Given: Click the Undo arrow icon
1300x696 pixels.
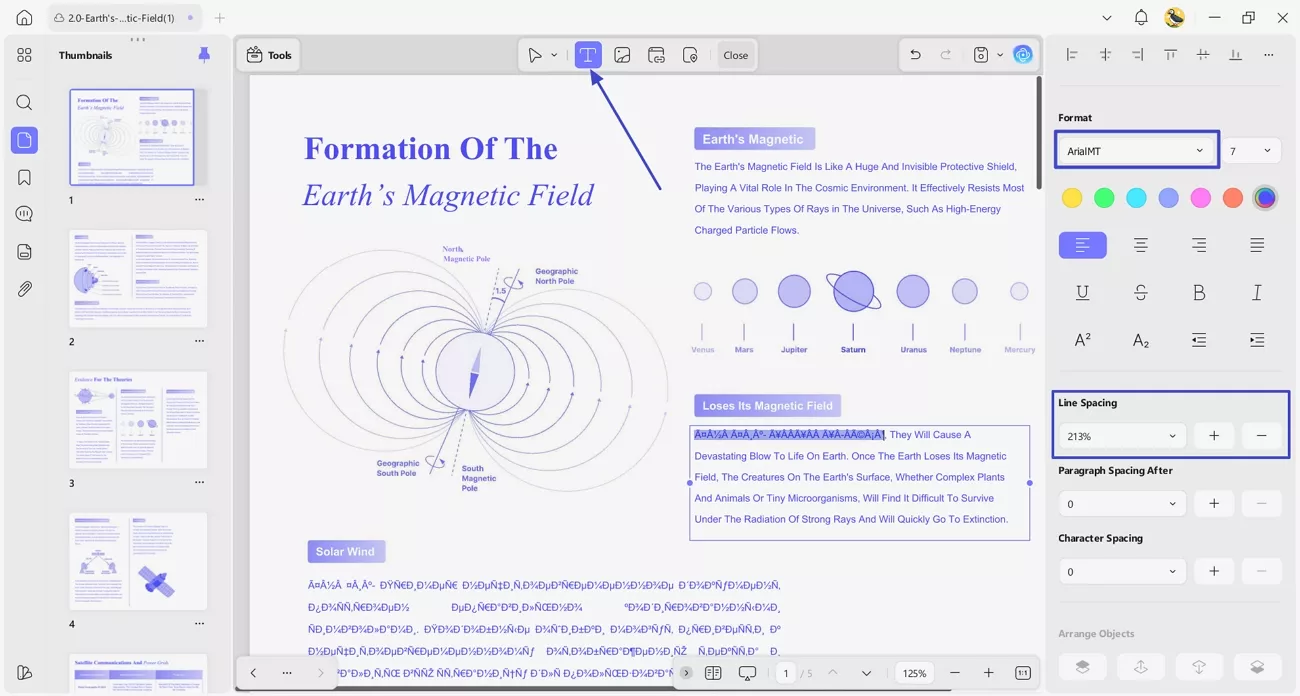Looking at the screenshot, I should pyautogui.click(x=914, y=55).
